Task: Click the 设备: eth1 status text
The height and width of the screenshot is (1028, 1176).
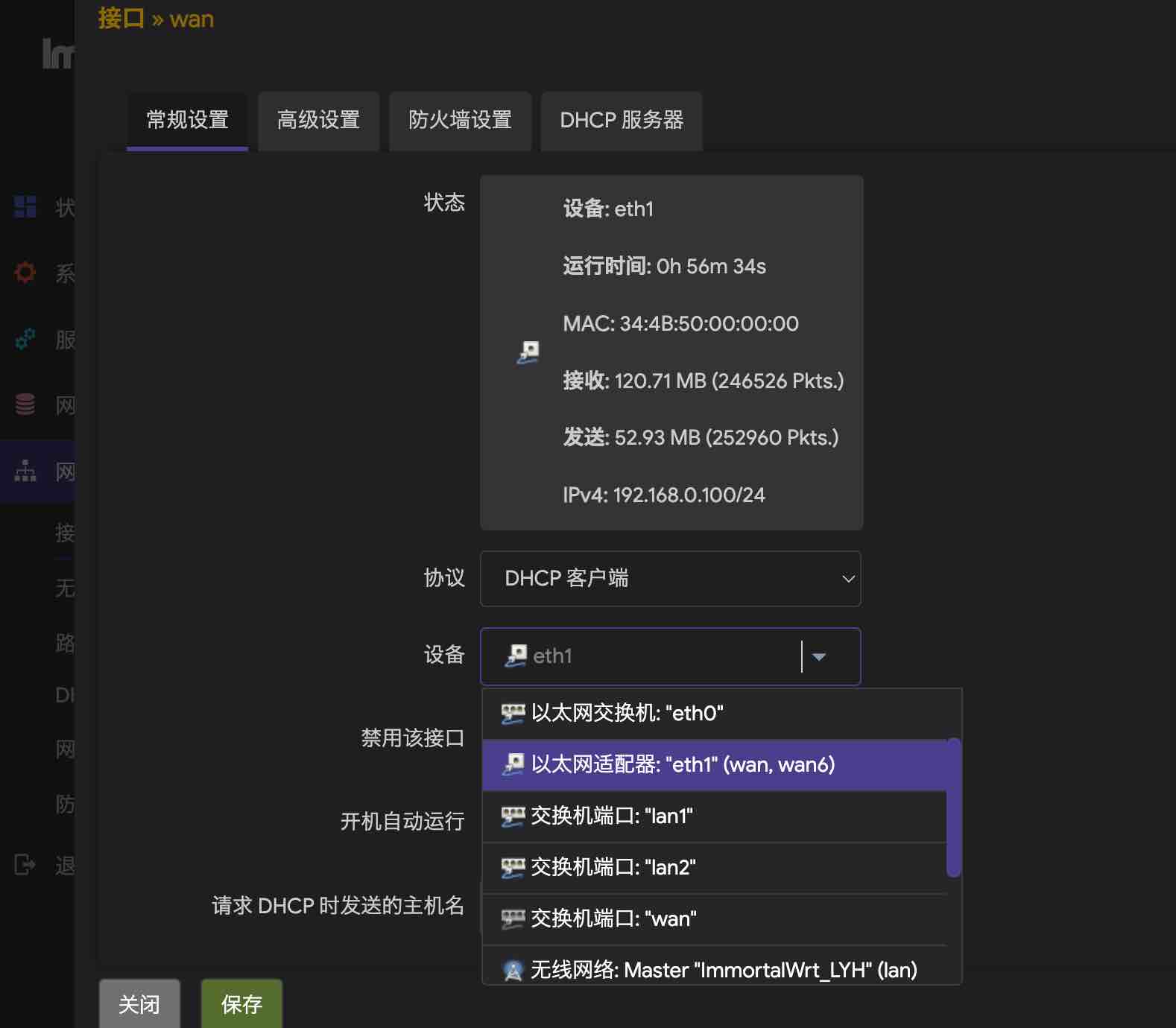Action: coord(608,209)
